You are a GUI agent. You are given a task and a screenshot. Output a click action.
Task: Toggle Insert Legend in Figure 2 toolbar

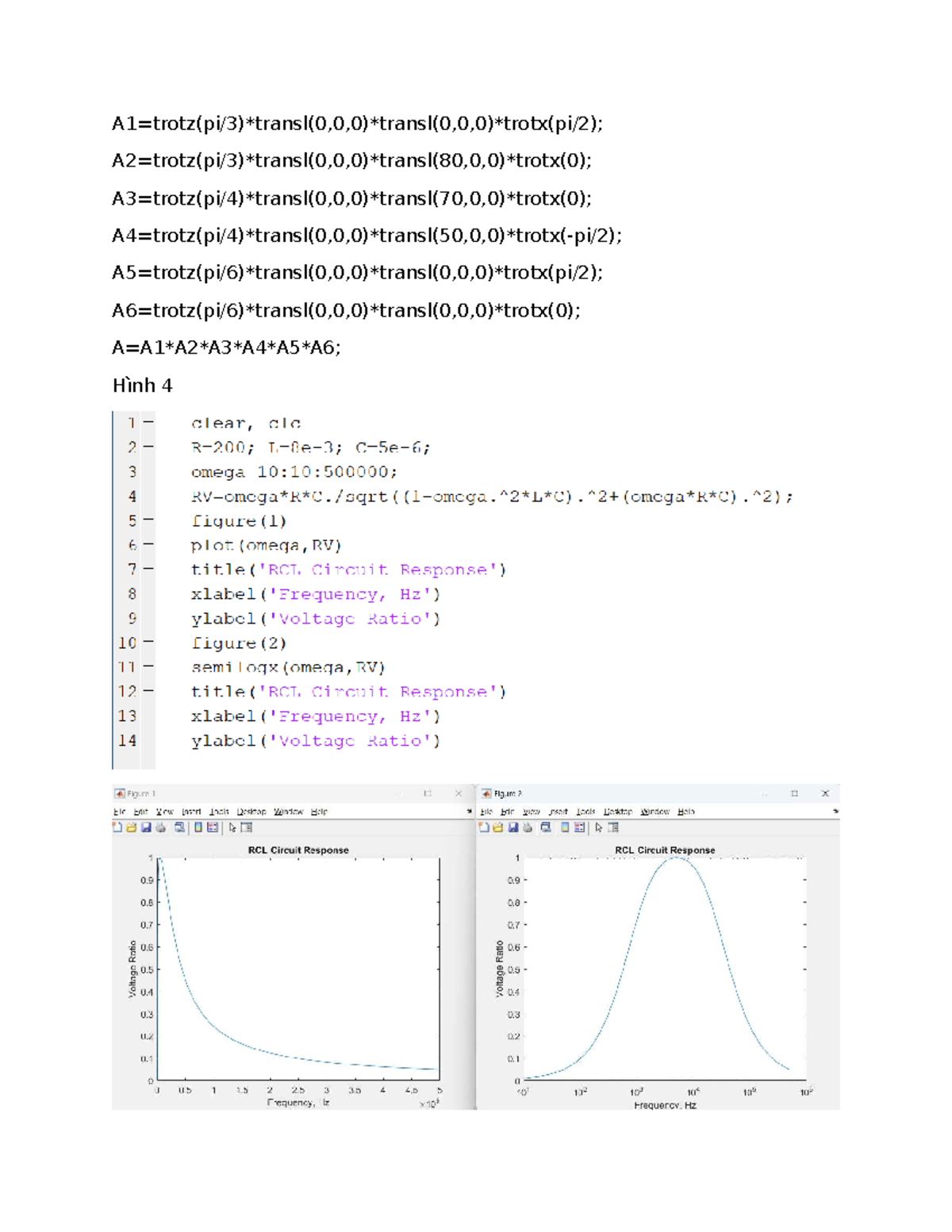click(580, 827)
